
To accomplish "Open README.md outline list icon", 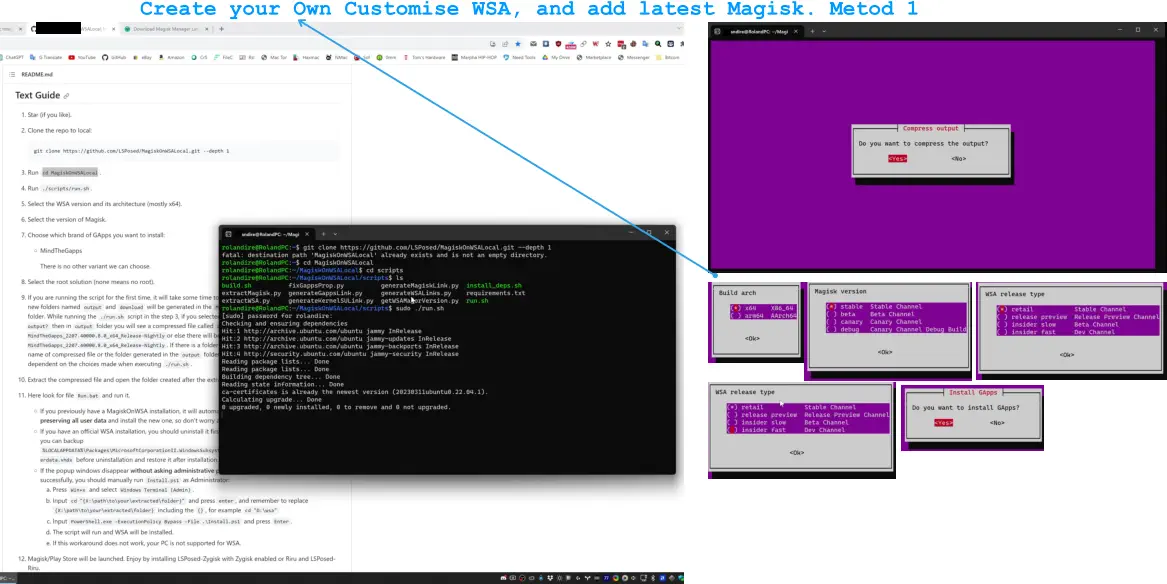I will coord(10,75).
